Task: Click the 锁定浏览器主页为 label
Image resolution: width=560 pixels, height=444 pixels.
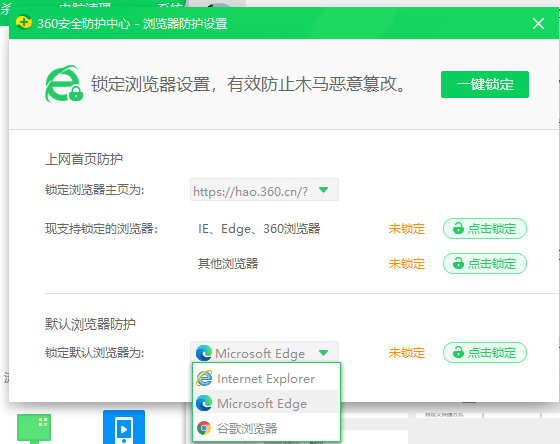Action: [95, 190]
